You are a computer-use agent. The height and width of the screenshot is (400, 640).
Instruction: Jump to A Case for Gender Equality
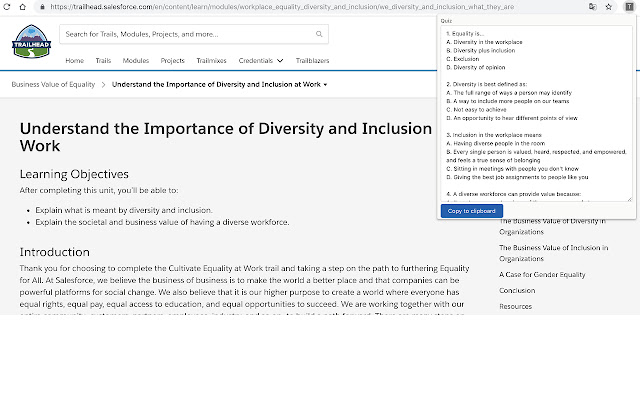(x=542, y=274)
